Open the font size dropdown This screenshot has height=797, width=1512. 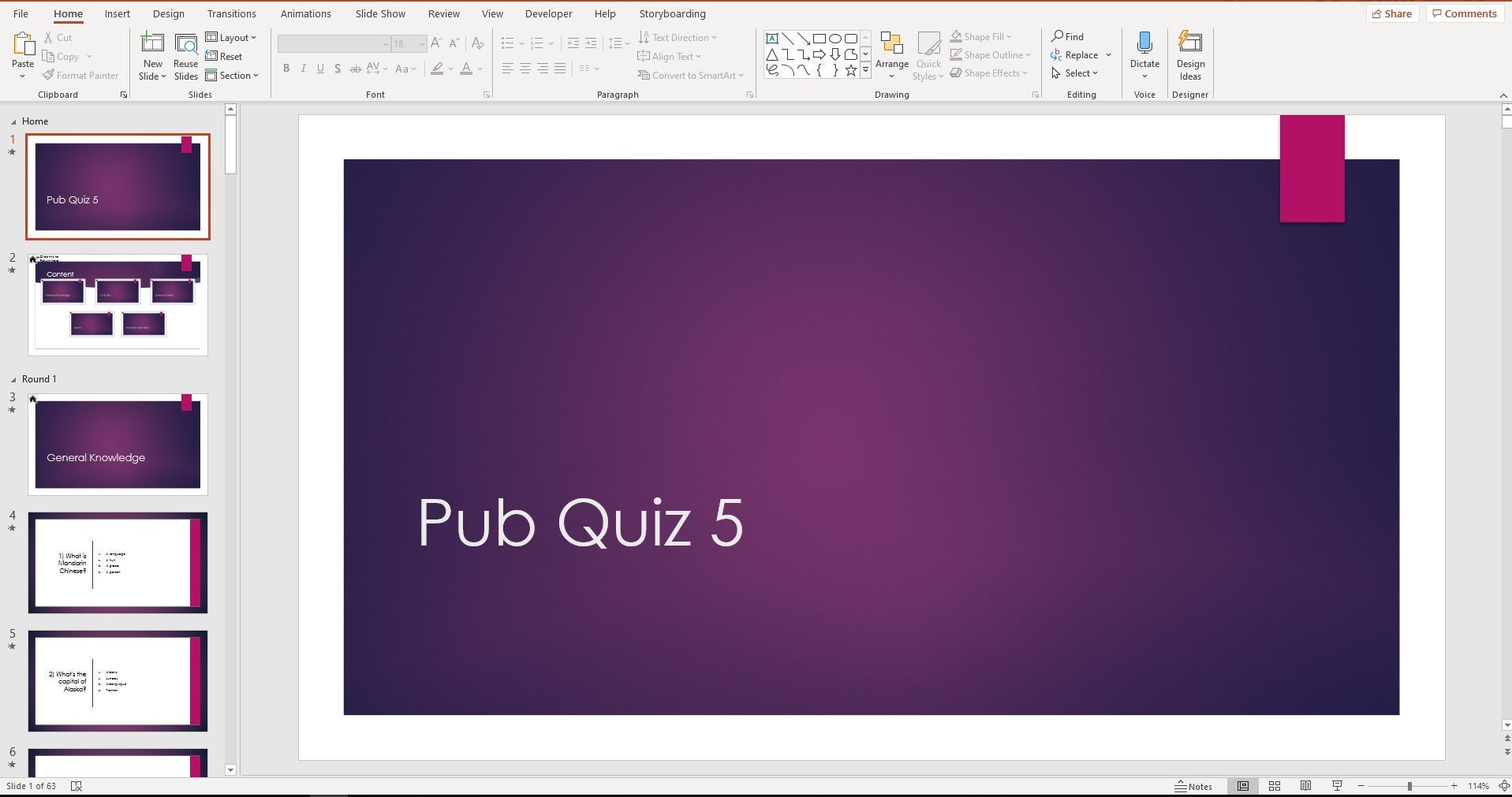pos(420,43)
